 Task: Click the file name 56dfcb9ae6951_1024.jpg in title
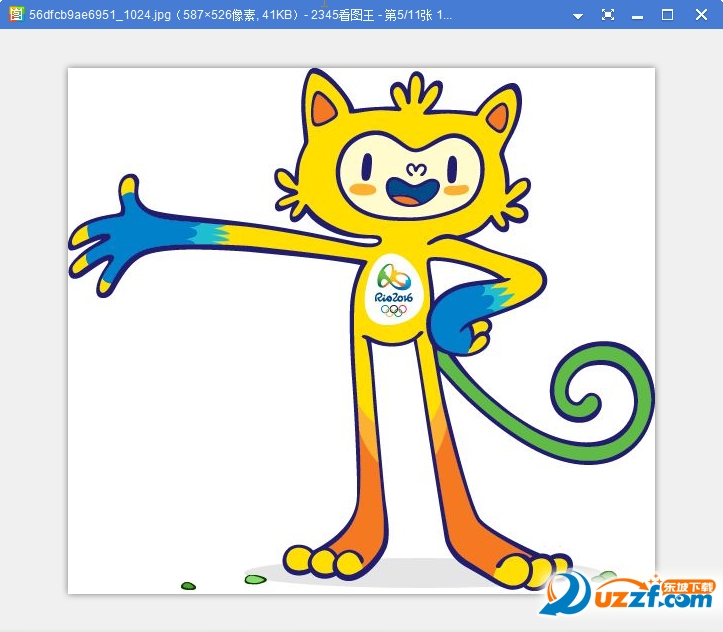point(100,15)
